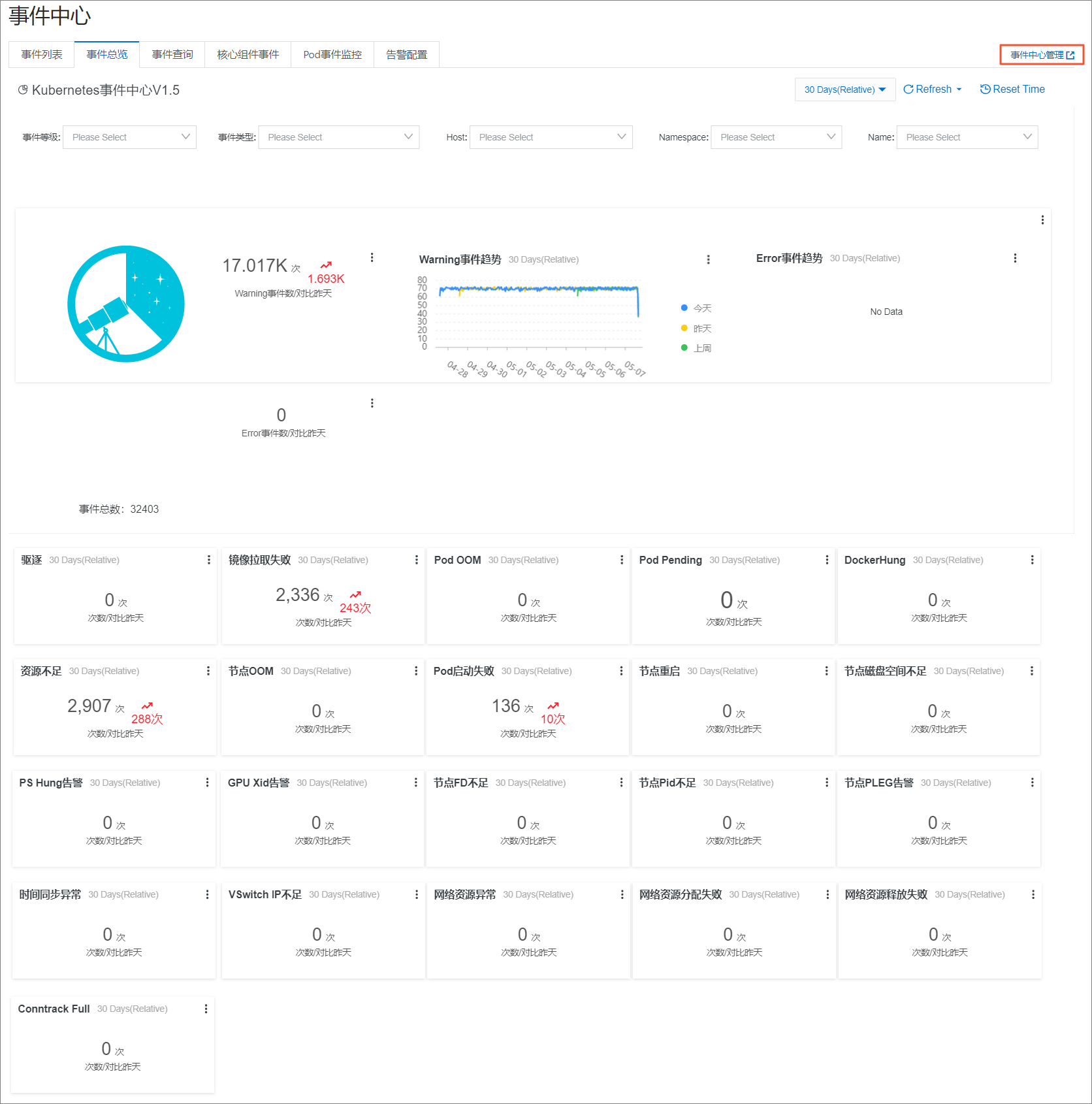This screenshot has height=1104, width=1092.
Task: Go to the Pod事件监控 tab
Action: [x=332, y=55]
